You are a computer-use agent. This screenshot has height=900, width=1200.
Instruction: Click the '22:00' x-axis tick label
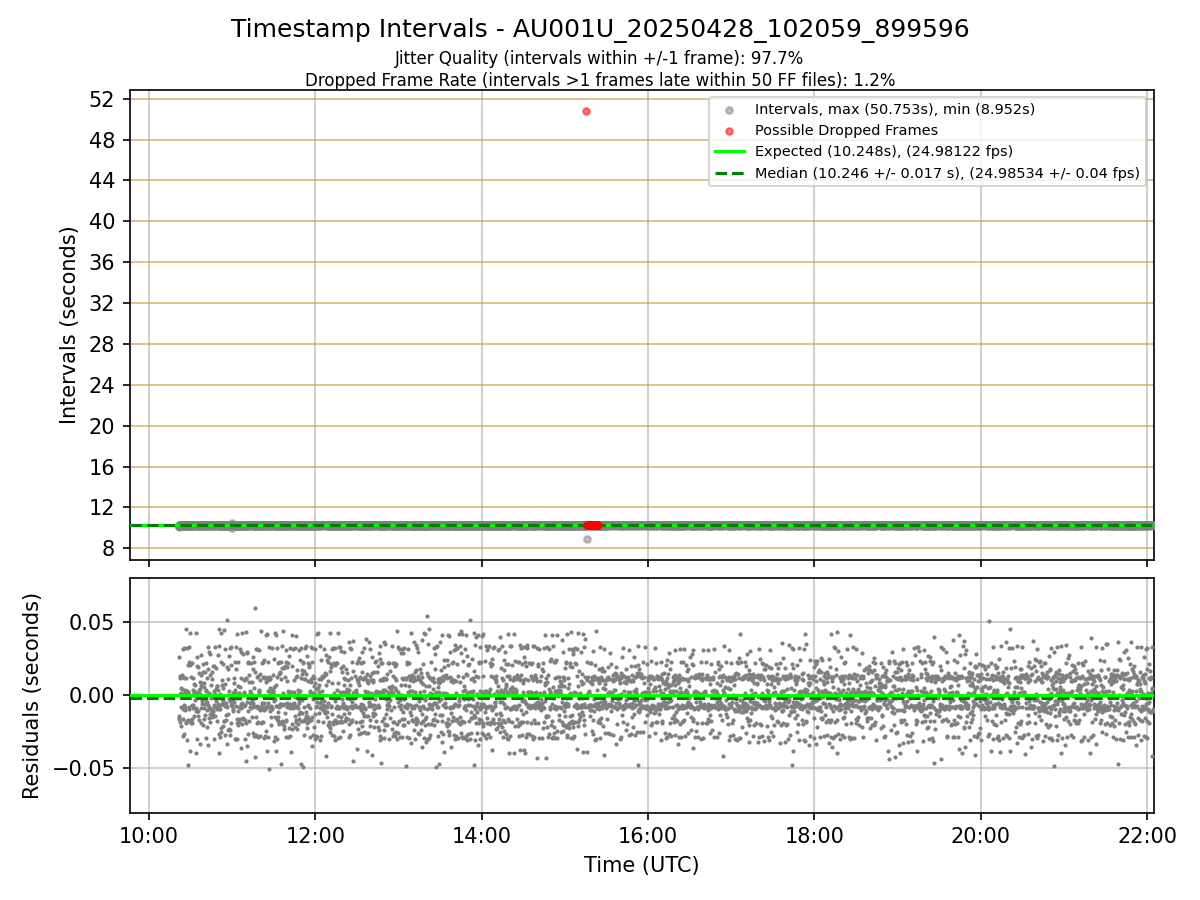(x=1147, y=835)
